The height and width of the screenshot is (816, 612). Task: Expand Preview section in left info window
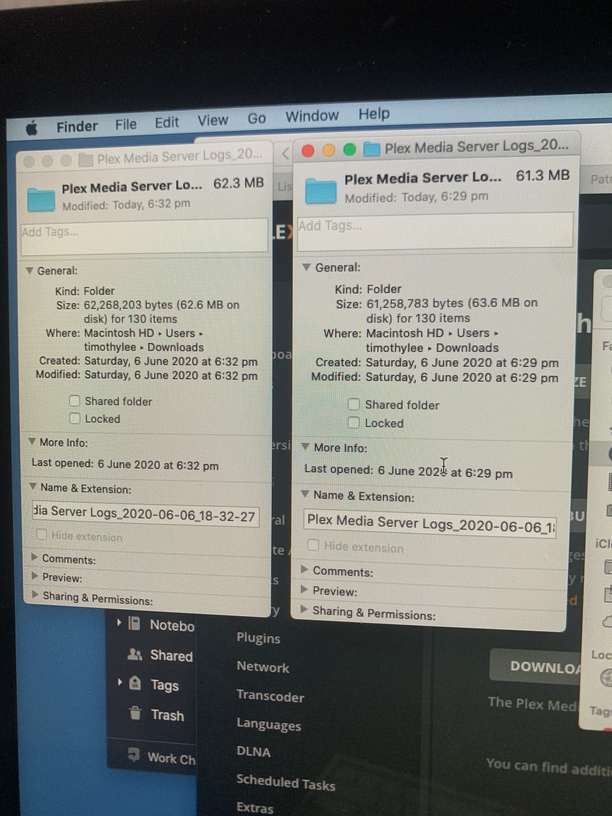pos(35,576)
